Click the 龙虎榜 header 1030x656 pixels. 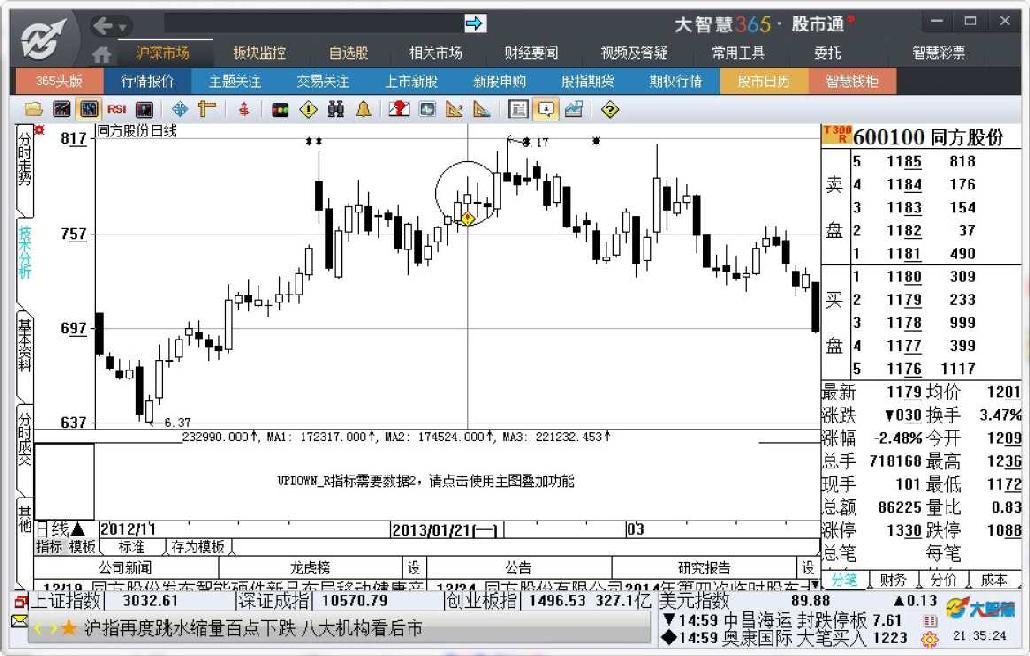(x=310, y=567)
